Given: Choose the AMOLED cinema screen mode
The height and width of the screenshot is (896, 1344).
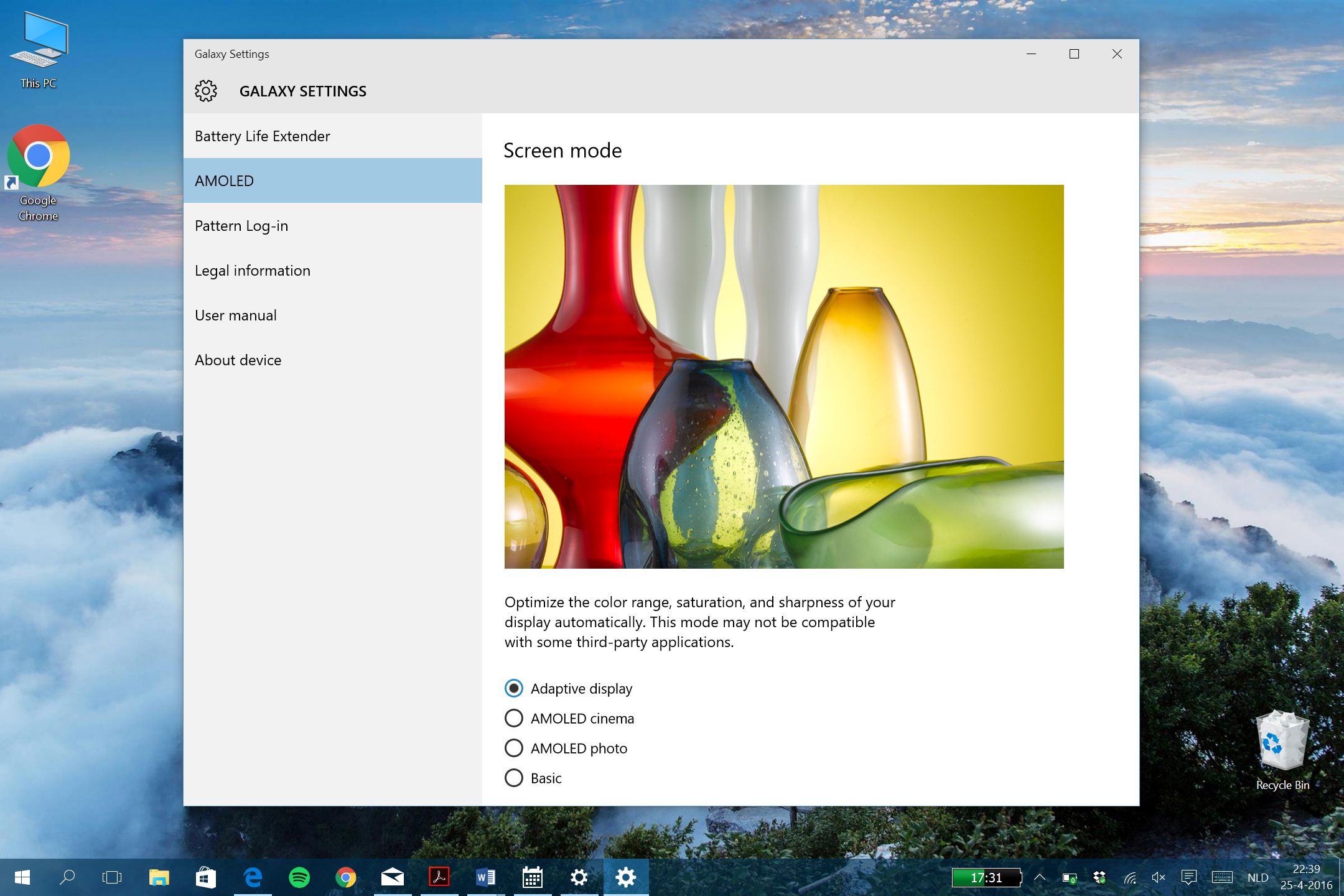Looking at the screenshot, I should 514,718.
